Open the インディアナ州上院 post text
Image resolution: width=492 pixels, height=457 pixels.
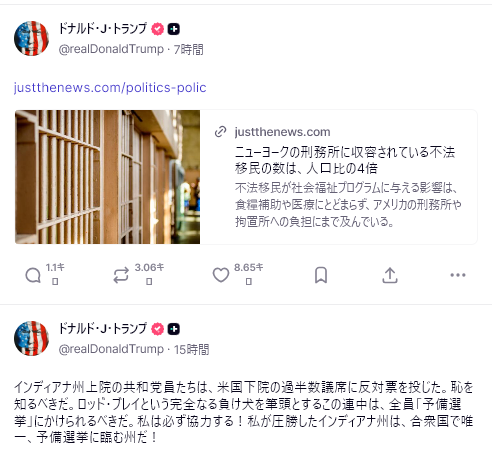tap(244, 412)
